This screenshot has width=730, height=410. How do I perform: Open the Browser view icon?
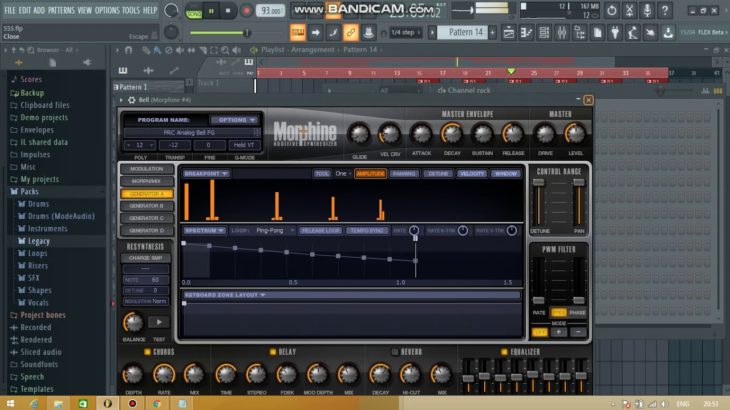[x=579, y=33]
